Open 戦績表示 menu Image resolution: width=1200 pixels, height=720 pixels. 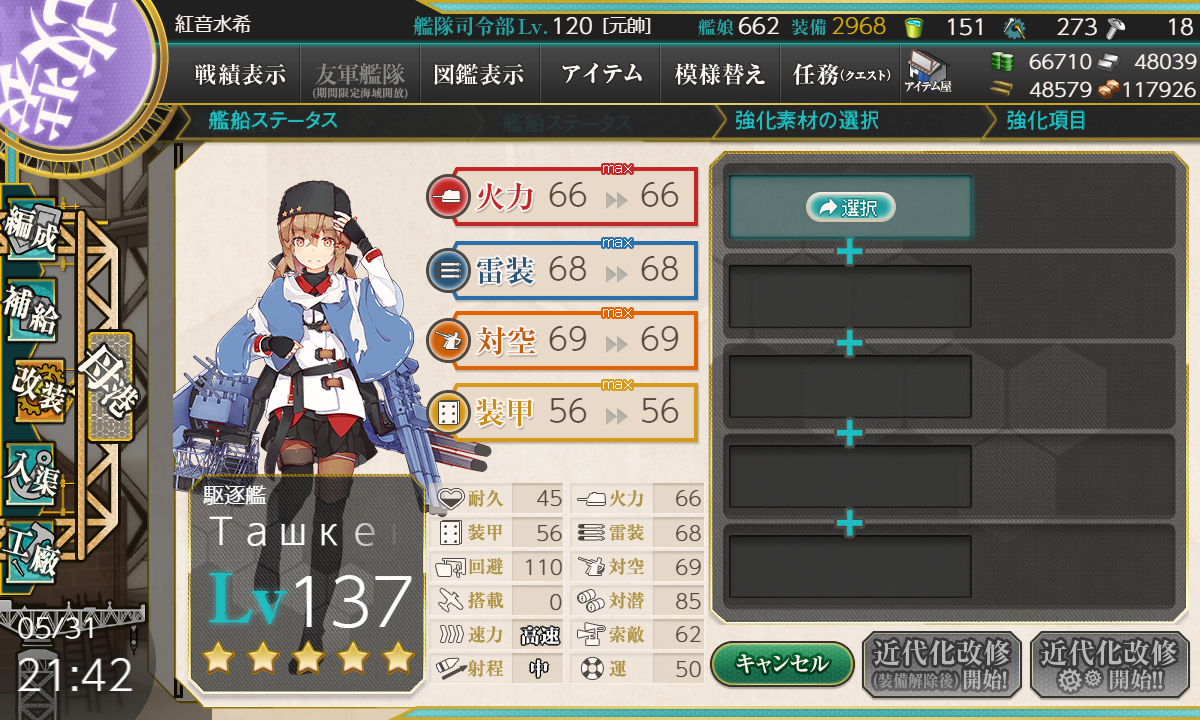[240, 74]
